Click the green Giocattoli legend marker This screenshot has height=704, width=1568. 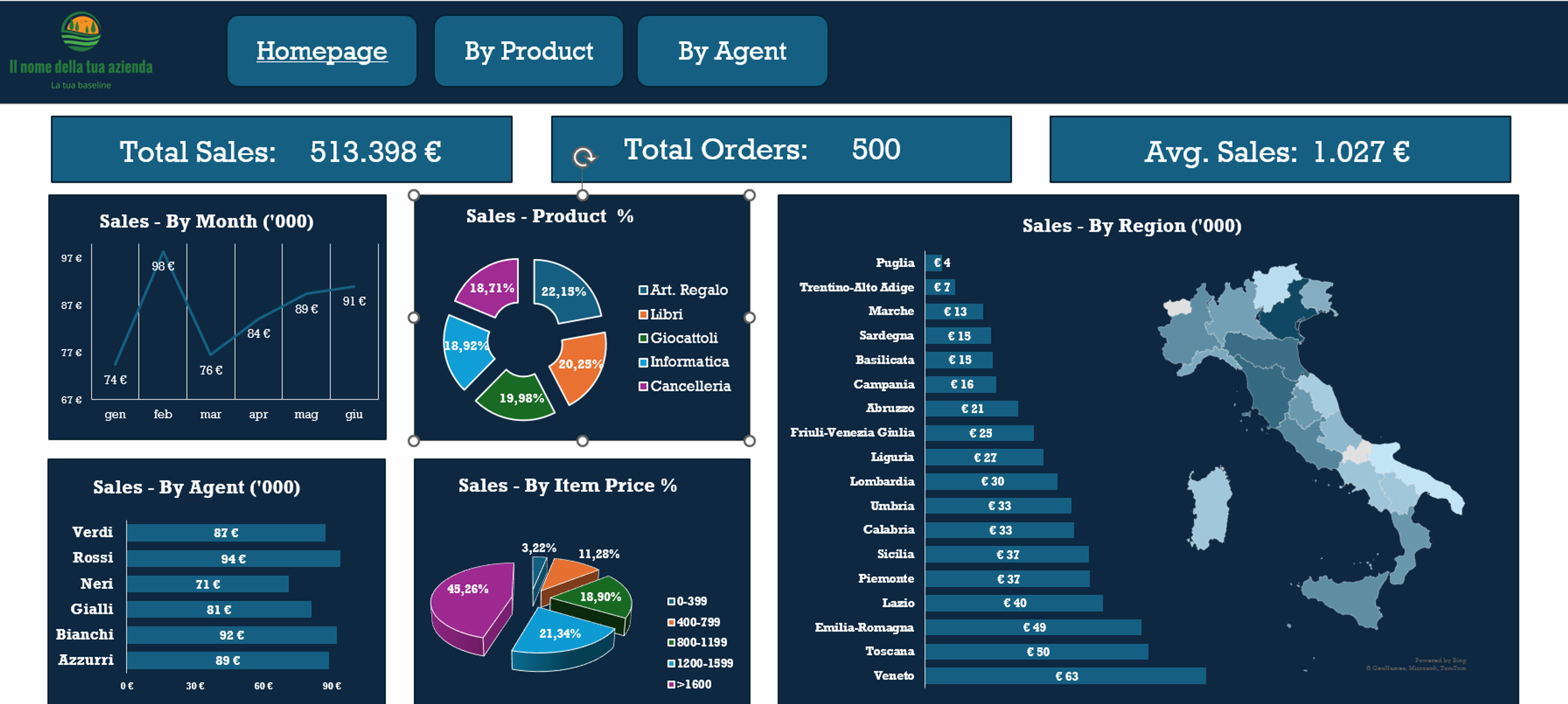643,338
